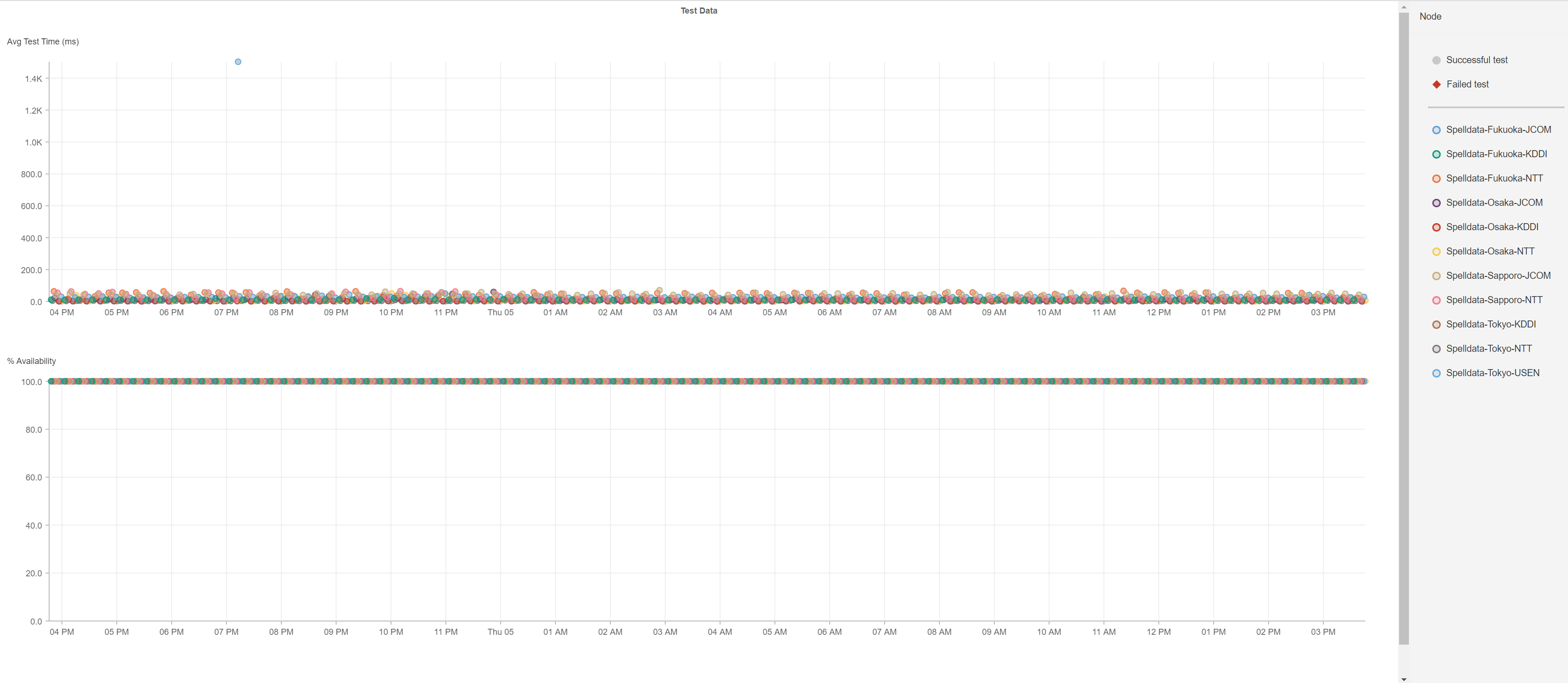1568x683 pixels.
Task: Click the Test Data chart title
Action: pyautogui.click(x=698, y=11)
